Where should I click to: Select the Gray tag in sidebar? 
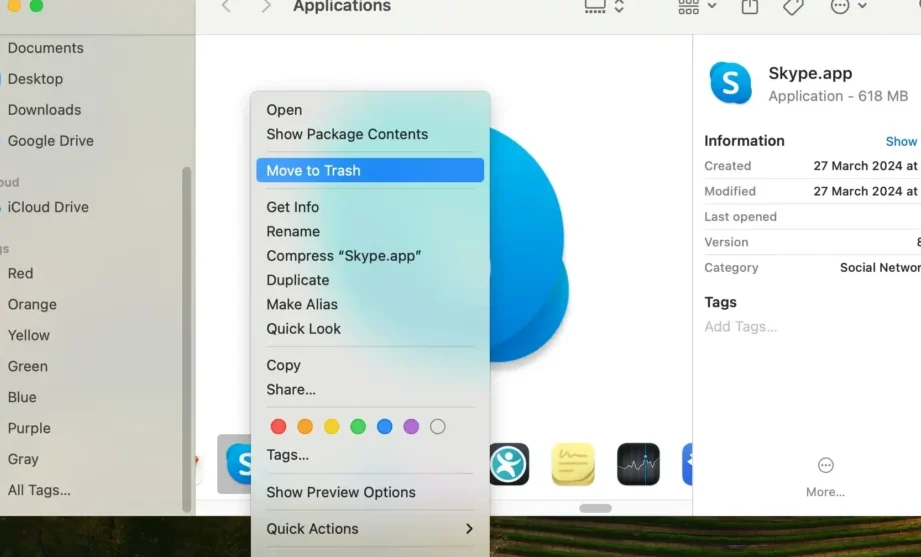point(23,459)
